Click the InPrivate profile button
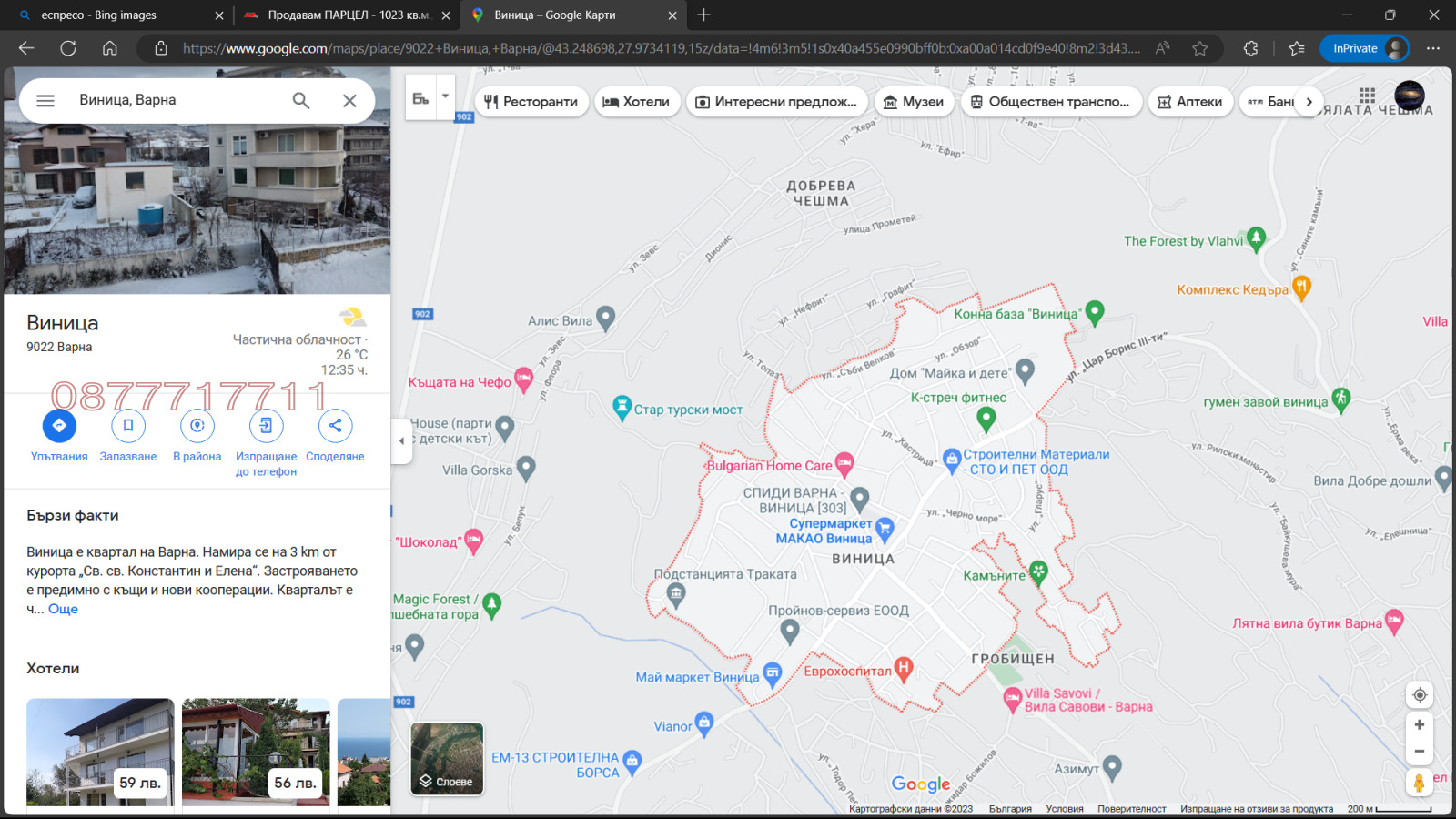Image resolution: width=1456 pixels, height=819 pixels. click(1364, 48)
